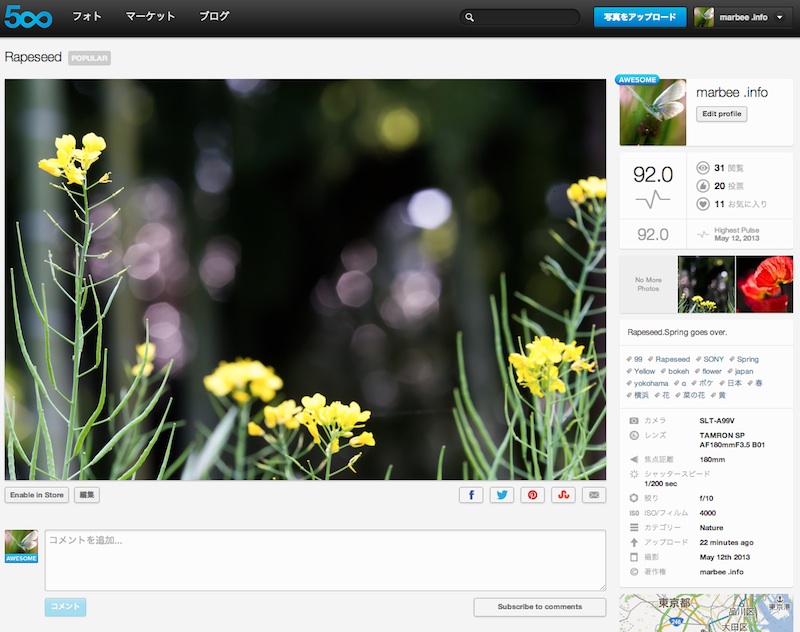The image size is (800, 632).
Task: Click Enable in Store button
Action: coord(37,495)
